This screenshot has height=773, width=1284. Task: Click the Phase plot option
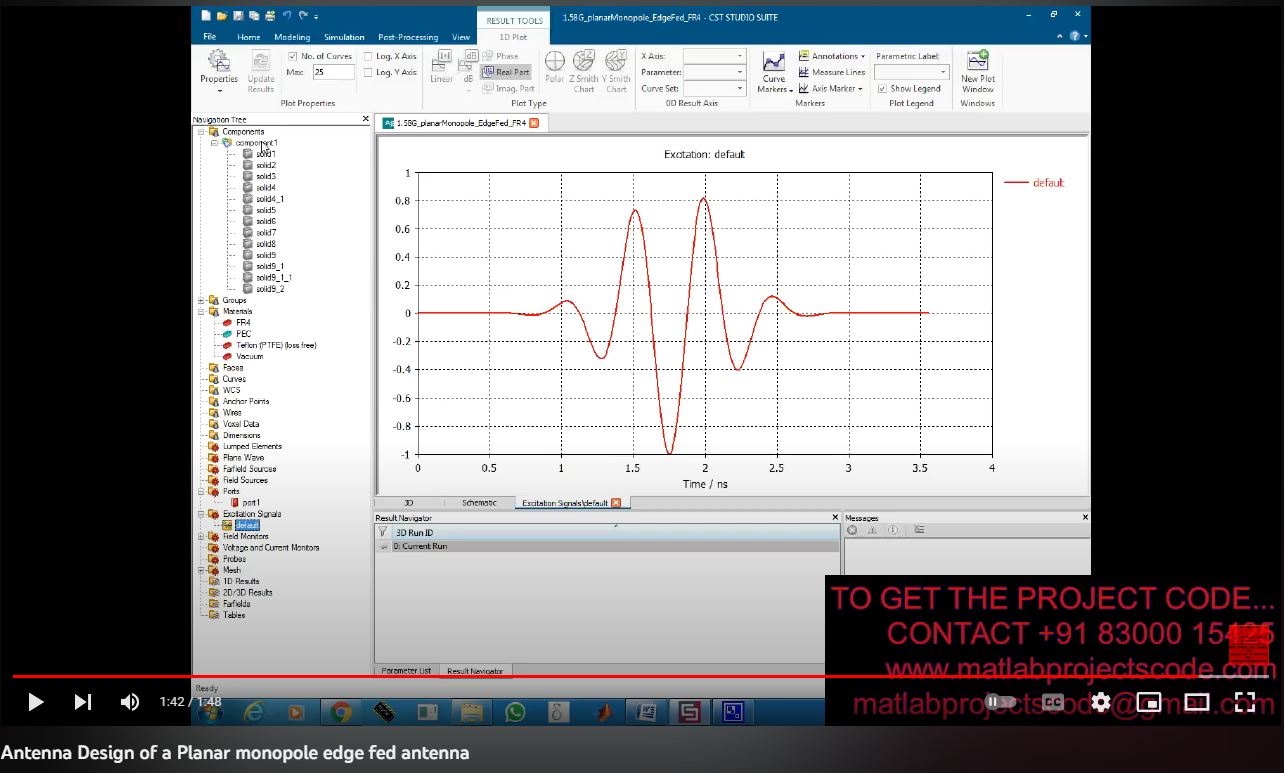(x=500, y=56)
